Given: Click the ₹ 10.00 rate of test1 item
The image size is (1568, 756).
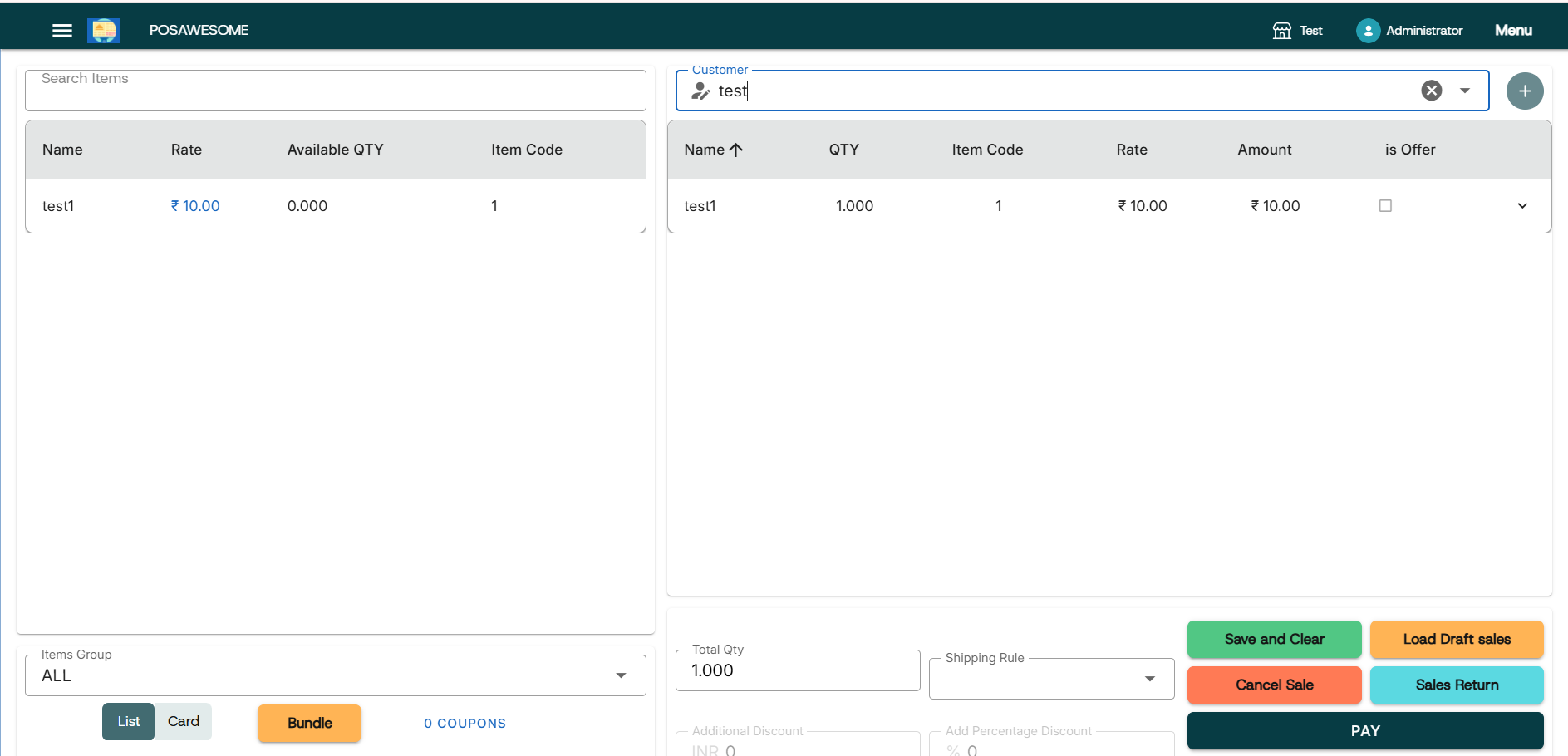Looking at the screenshot, I should tap(195, 206).
